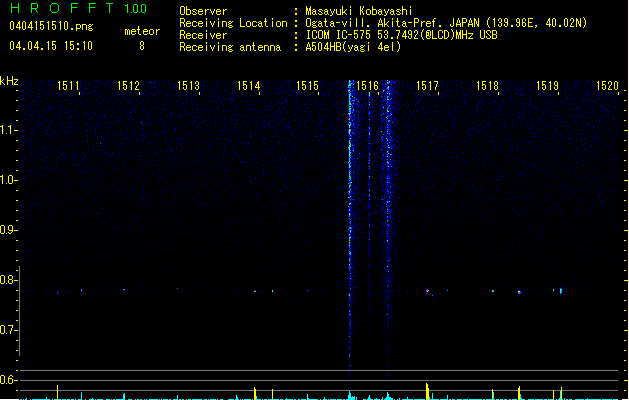629x400 pixels.
Task: Click the tallest yellow power spike after 1517
Action: click(x=427, y=391)
